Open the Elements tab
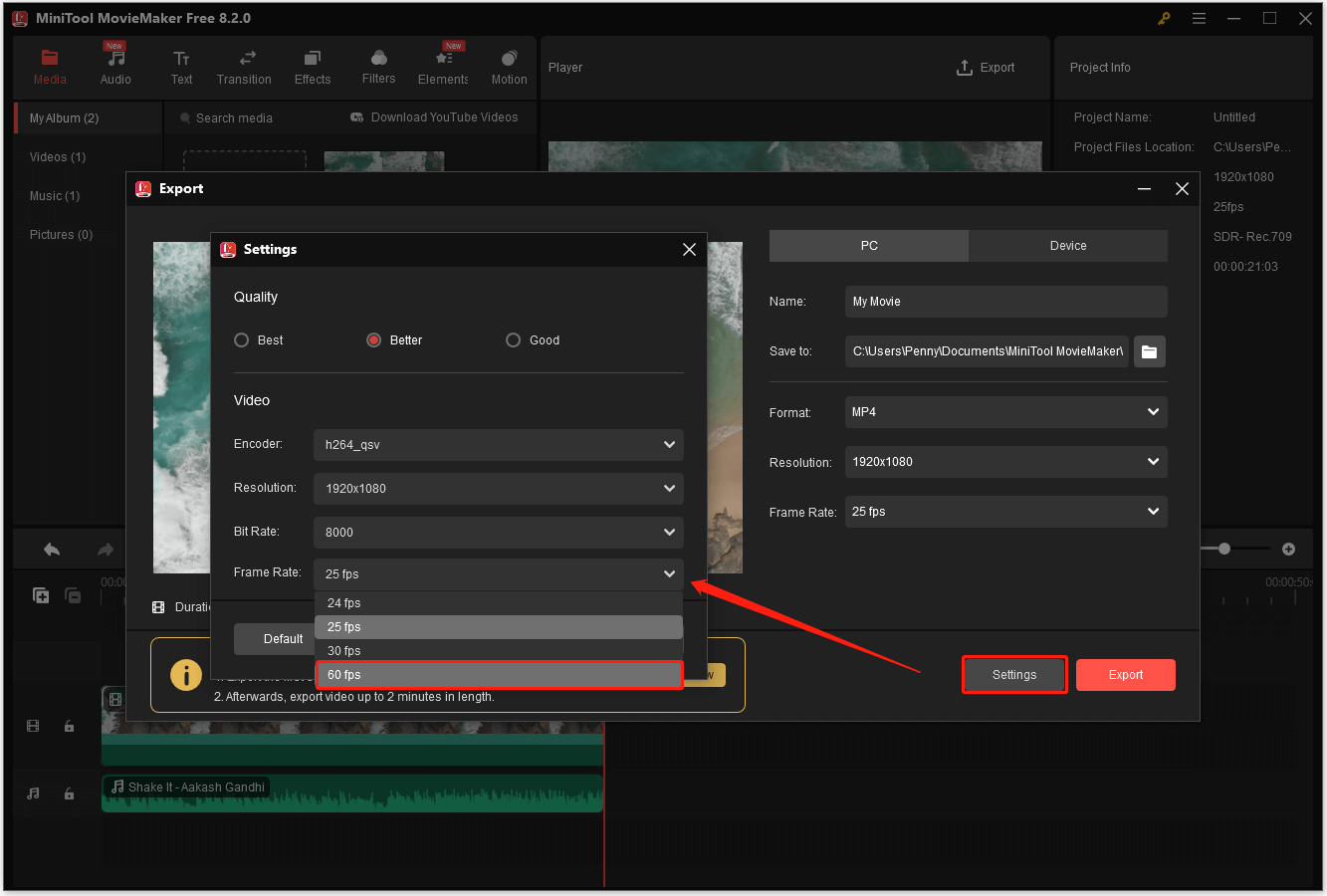Screen dimensions: 1327x896 443,67
